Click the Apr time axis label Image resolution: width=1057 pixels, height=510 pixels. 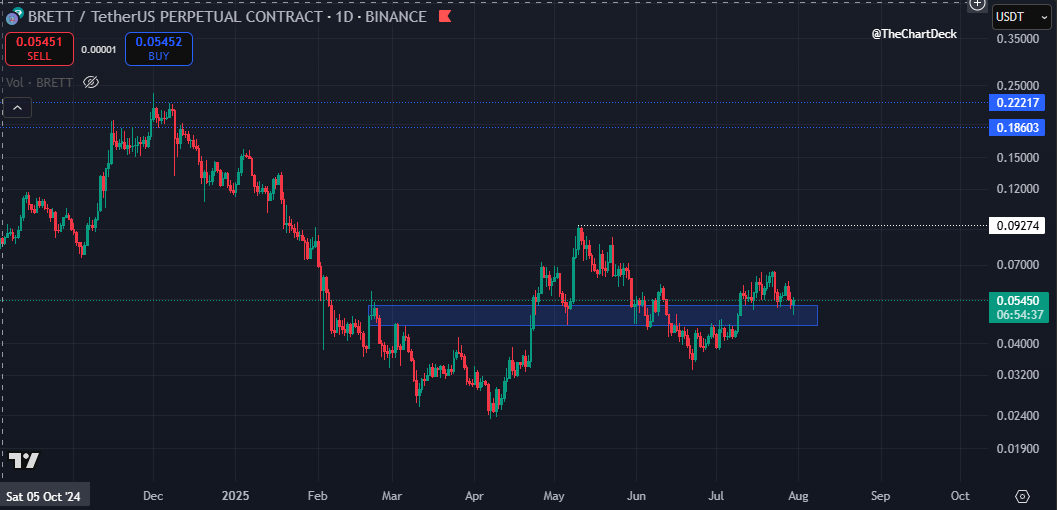pyautogui.click(x=475, y=497)
